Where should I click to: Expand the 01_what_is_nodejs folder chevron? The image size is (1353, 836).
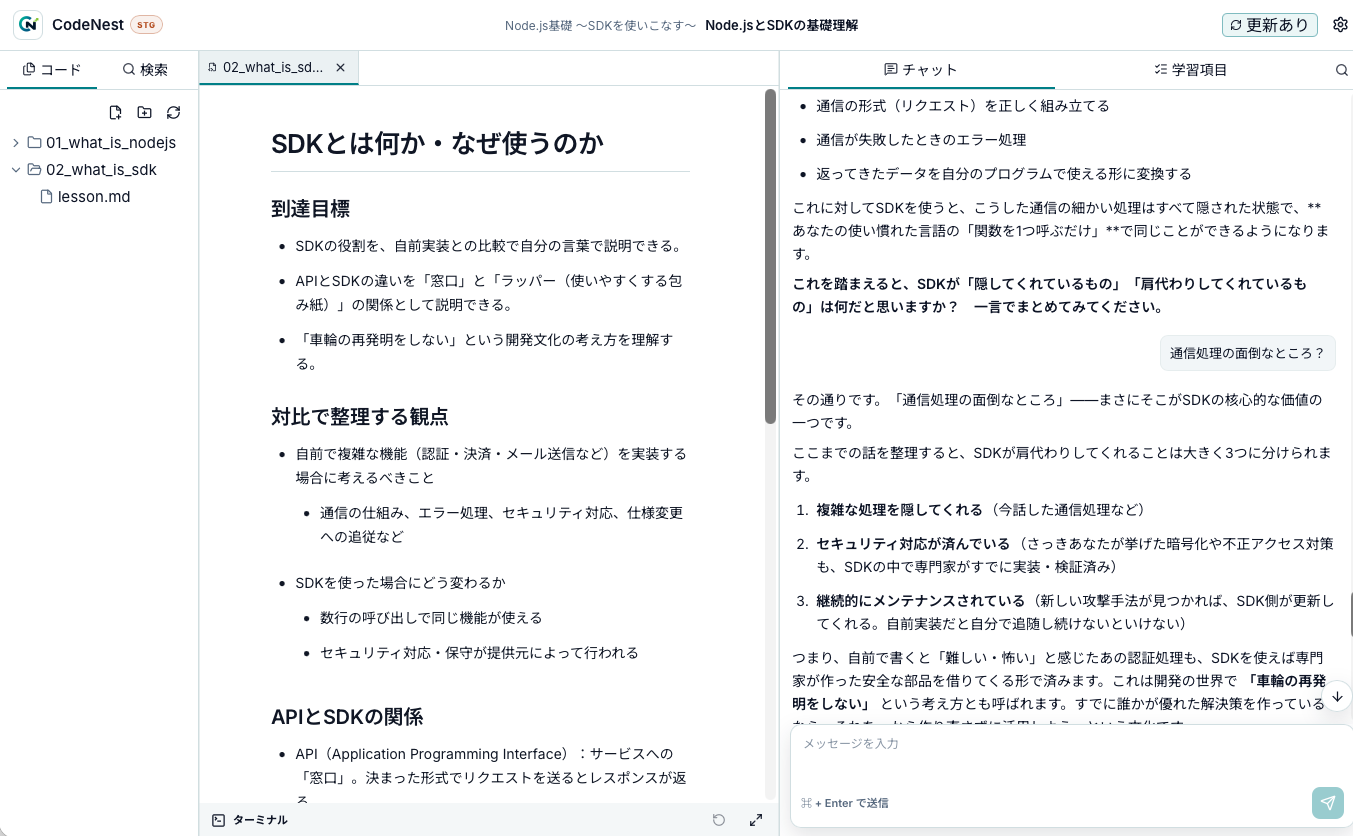tap(16, 143)
